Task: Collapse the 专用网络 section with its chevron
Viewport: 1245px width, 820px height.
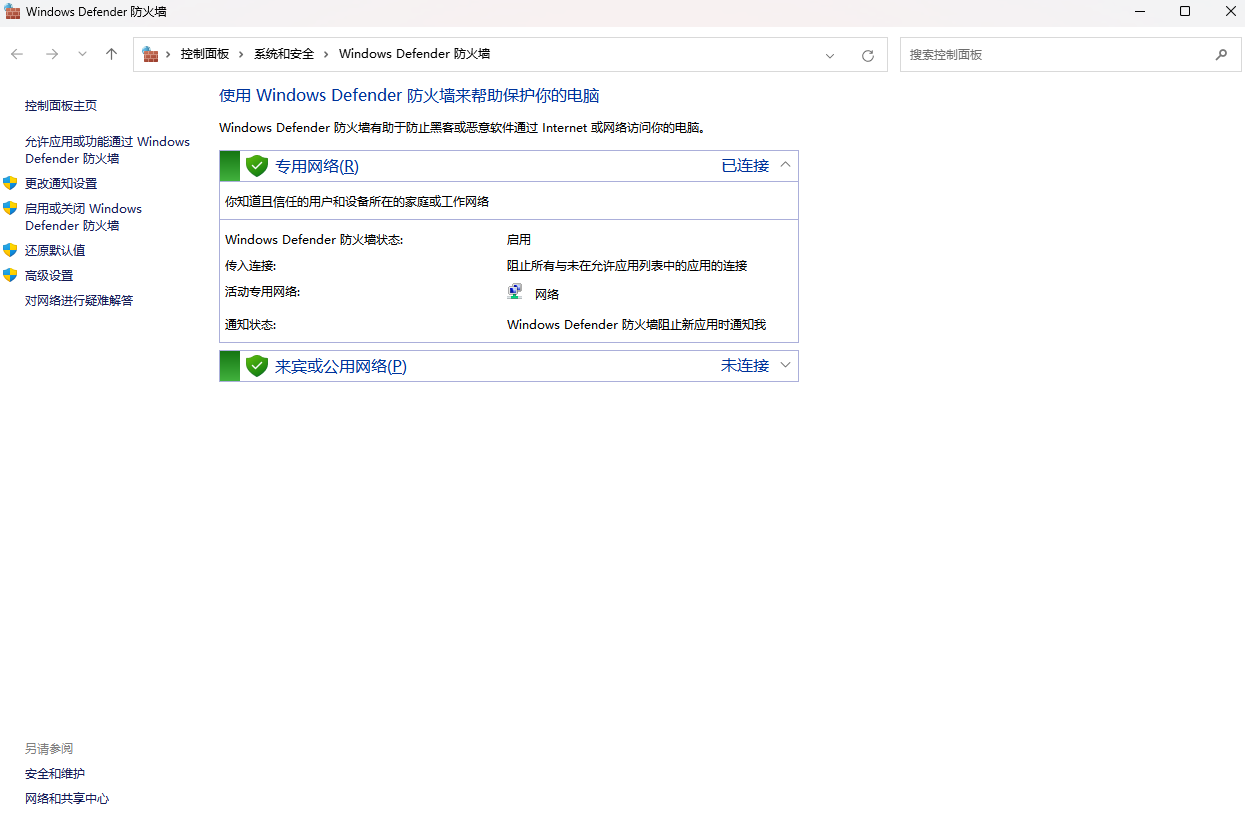Action: (785, 165)
